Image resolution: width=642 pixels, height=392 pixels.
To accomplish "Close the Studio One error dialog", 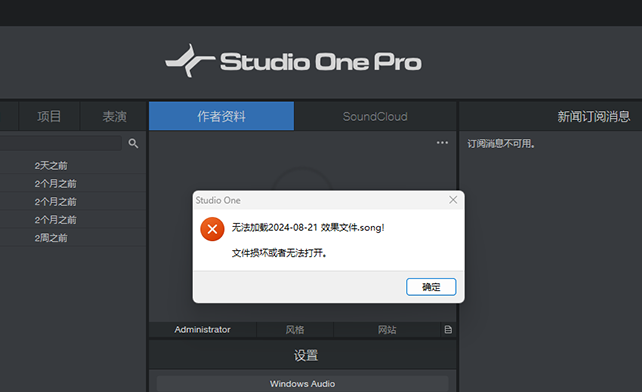I will (x=453, y=200).
